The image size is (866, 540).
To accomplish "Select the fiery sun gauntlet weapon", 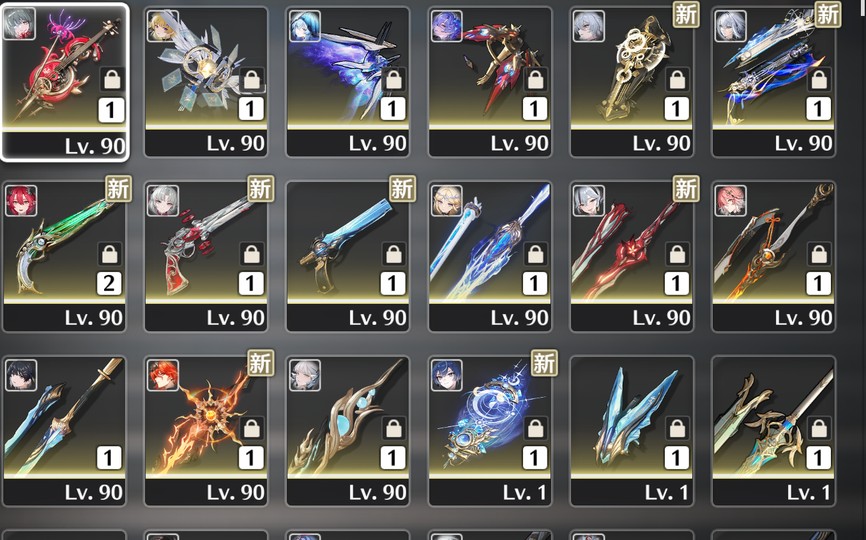I will coord(206,431).
